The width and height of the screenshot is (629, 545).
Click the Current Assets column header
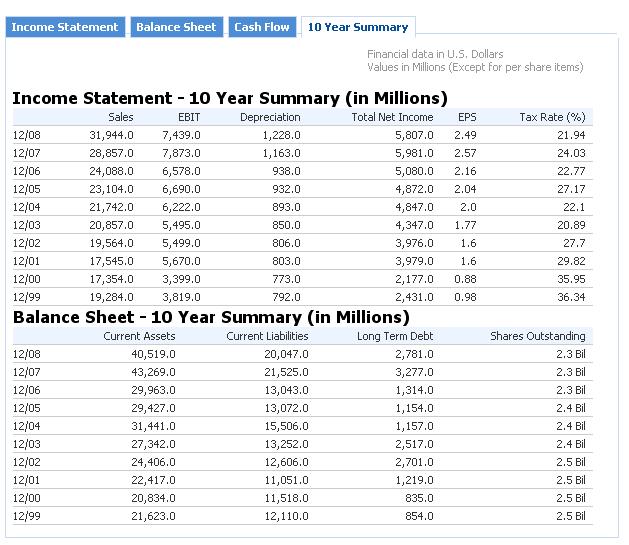(139, 336)
